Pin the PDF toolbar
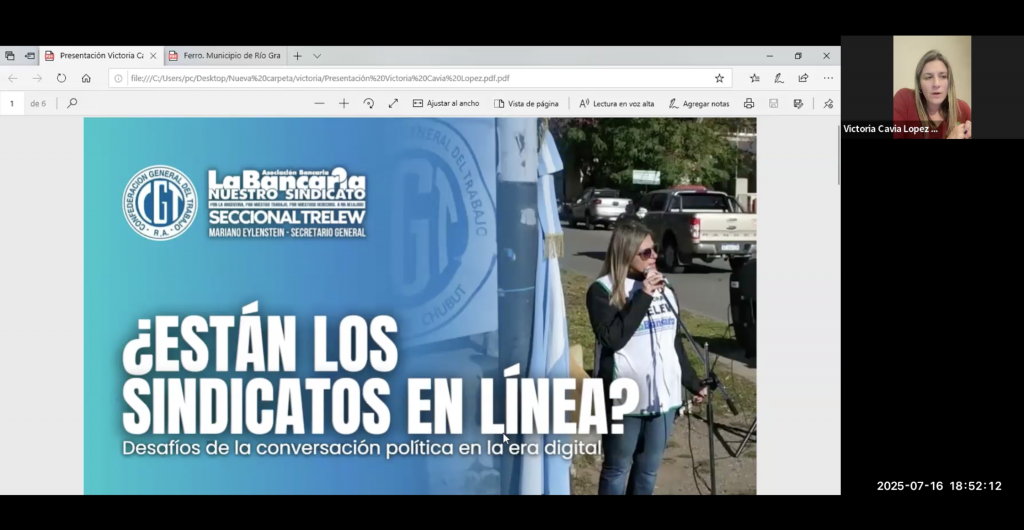This screenshot has width=1024, height=530. pos(828,103)
